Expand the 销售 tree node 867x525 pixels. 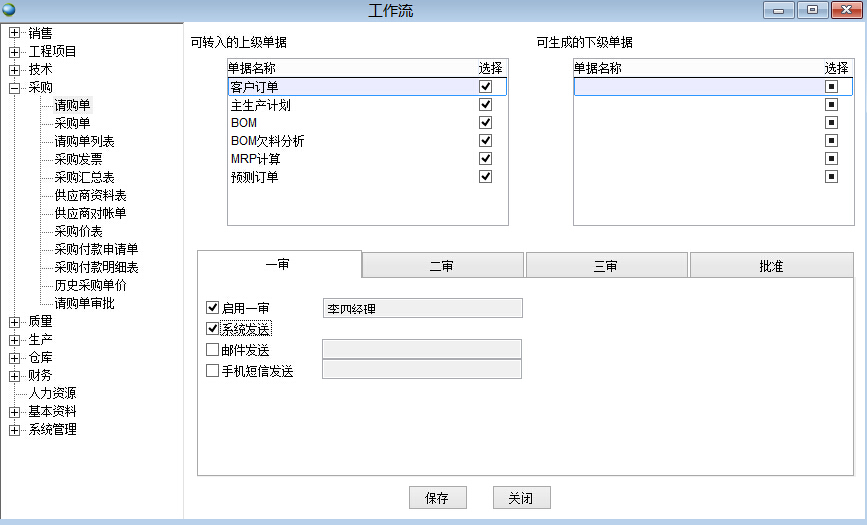click(x=15, y=32)
